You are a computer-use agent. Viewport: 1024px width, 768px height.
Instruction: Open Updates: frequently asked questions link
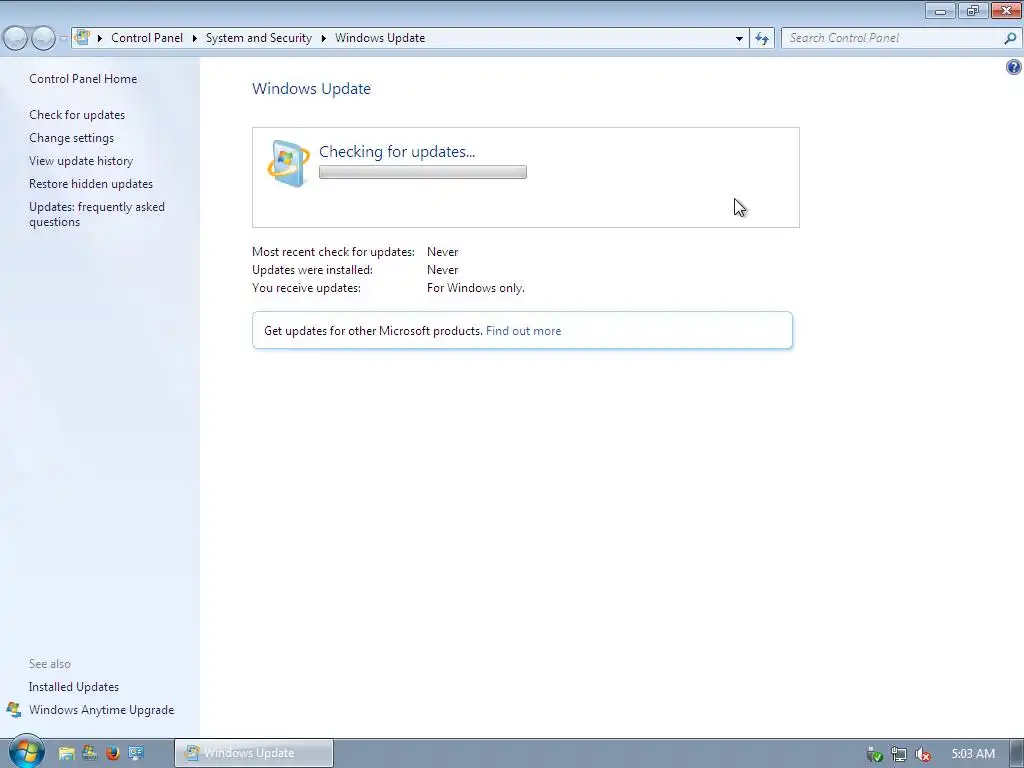point(97,214)
